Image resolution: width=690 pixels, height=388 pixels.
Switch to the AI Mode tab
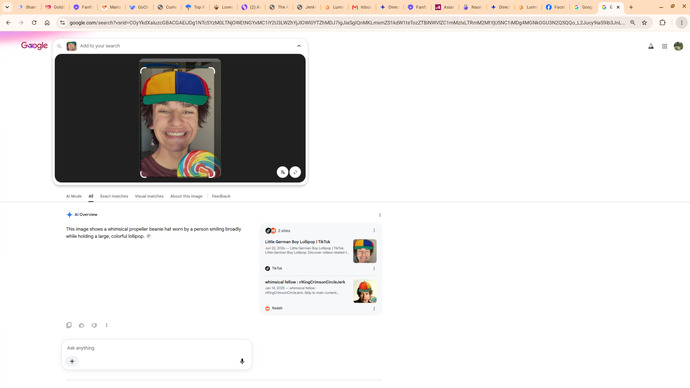74,196
